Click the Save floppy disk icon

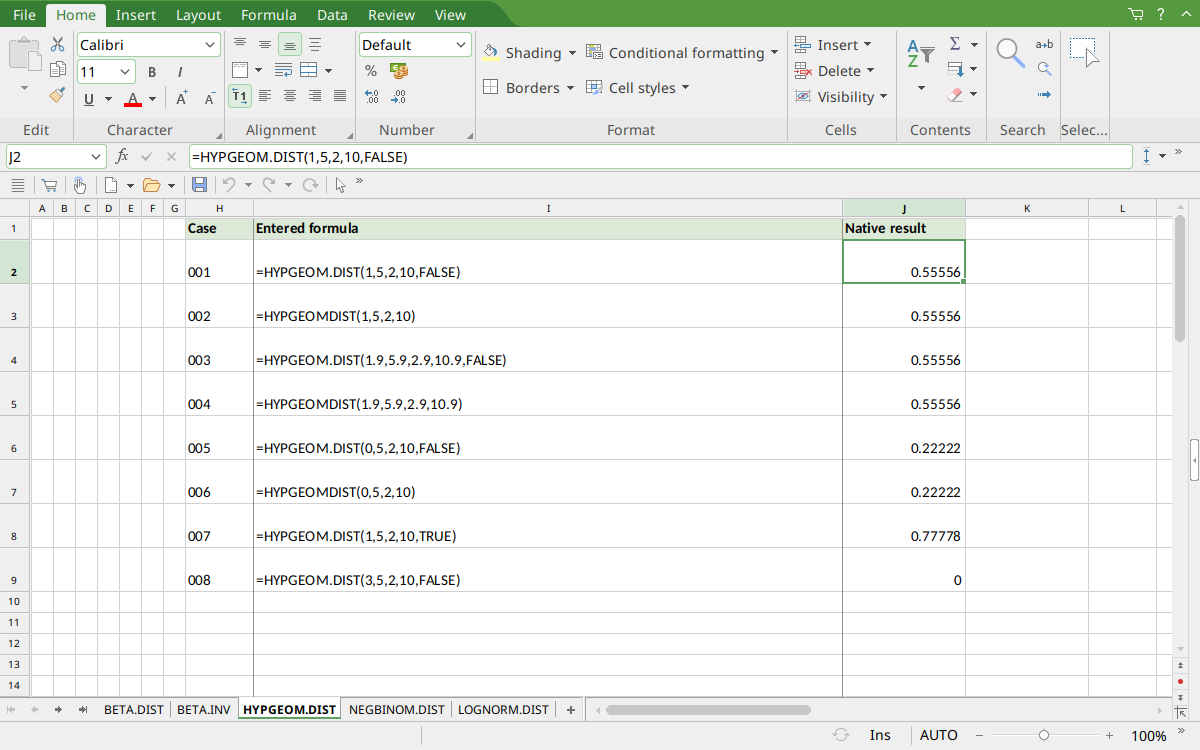click(x=199, y=185)
